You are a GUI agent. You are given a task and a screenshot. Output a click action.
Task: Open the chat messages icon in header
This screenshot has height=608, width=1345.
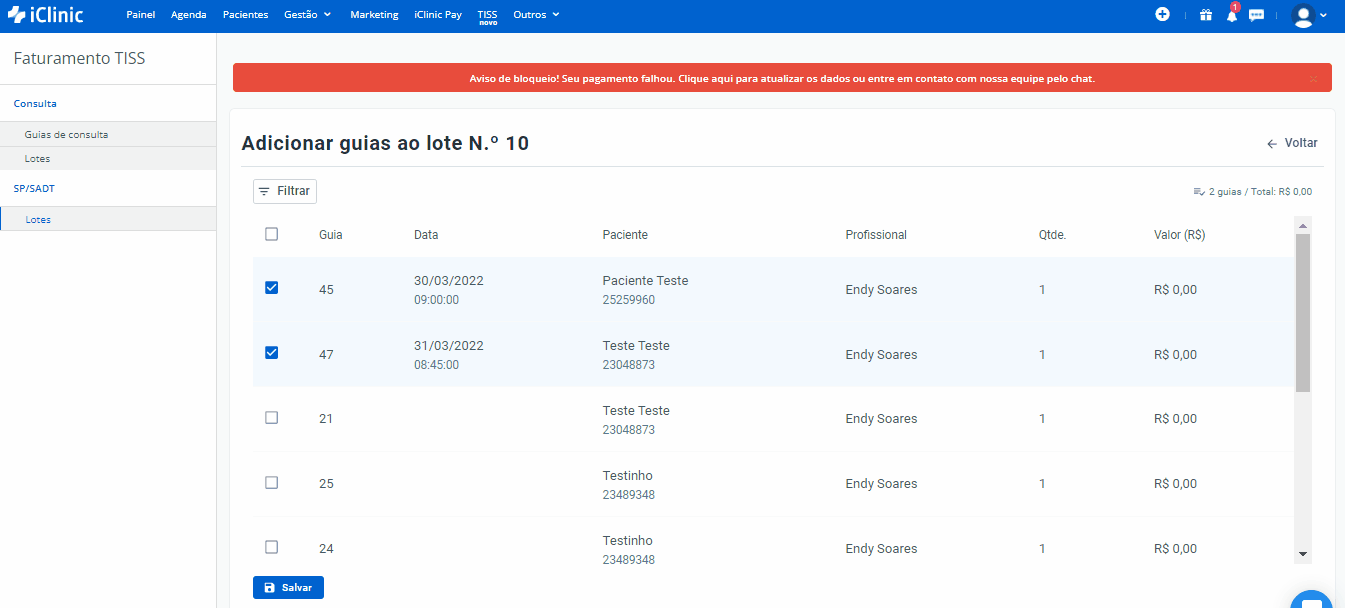[x=1257, y=15]
